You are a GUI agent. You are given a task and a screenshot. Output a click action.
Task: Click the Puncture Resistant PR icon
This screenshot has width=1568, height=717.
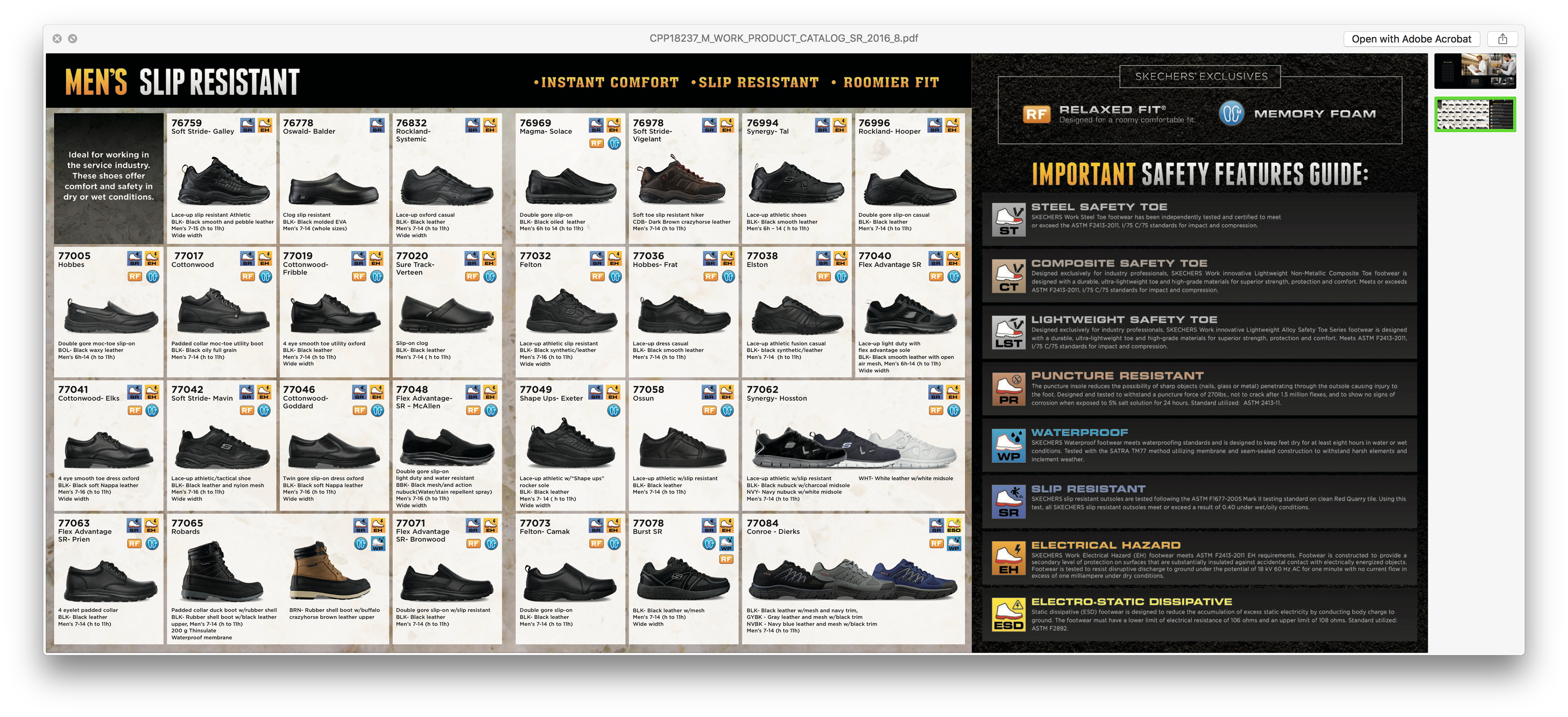coord(1009,389)
